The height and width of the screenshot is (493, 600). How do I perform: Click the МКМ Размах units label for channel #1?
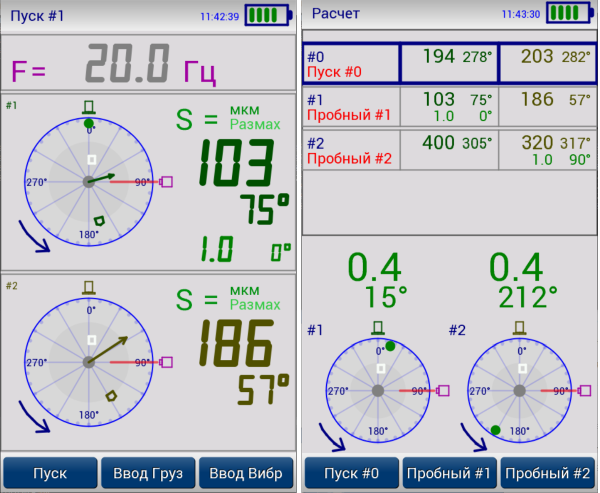[254, 118]
